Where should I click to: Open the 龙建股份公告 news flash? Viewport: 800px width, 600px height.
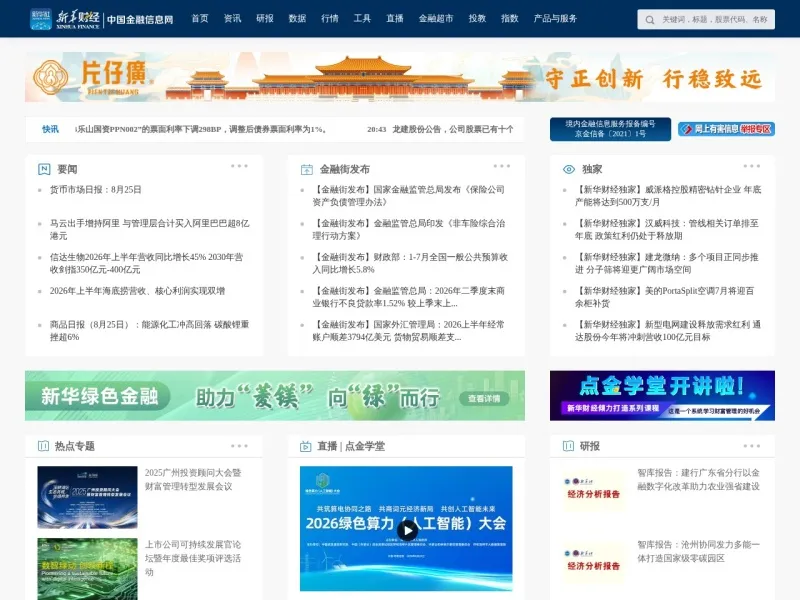pyautogui.click(x=441, y=130)
